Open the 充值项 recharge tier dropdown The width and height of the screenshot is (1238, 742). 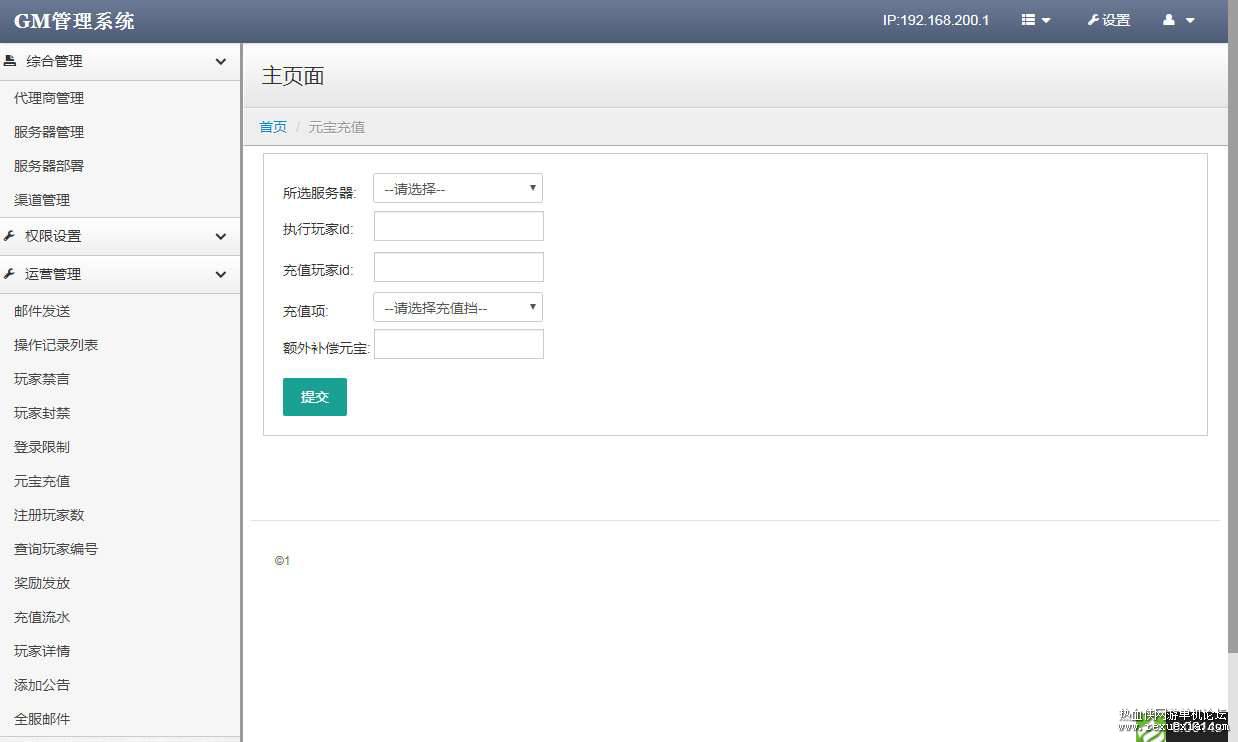point(458,307)
